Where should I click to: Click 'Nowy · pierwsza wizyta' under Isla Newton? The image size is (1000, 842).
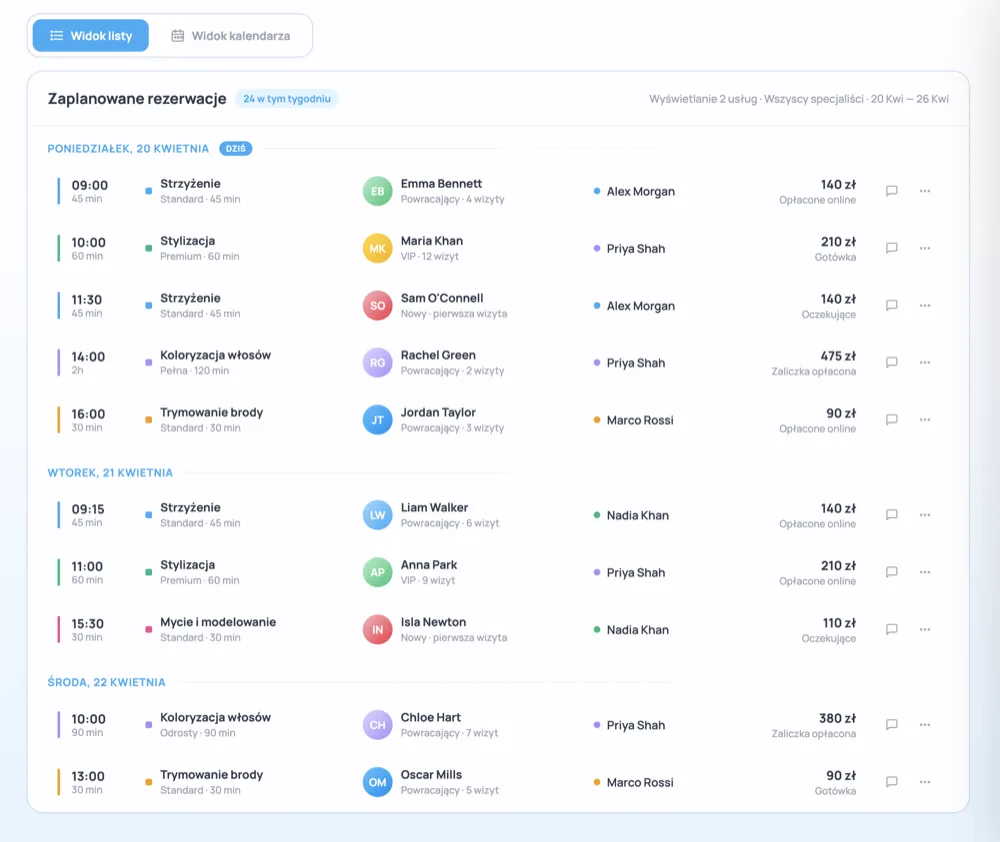click(x=454, y=638)
